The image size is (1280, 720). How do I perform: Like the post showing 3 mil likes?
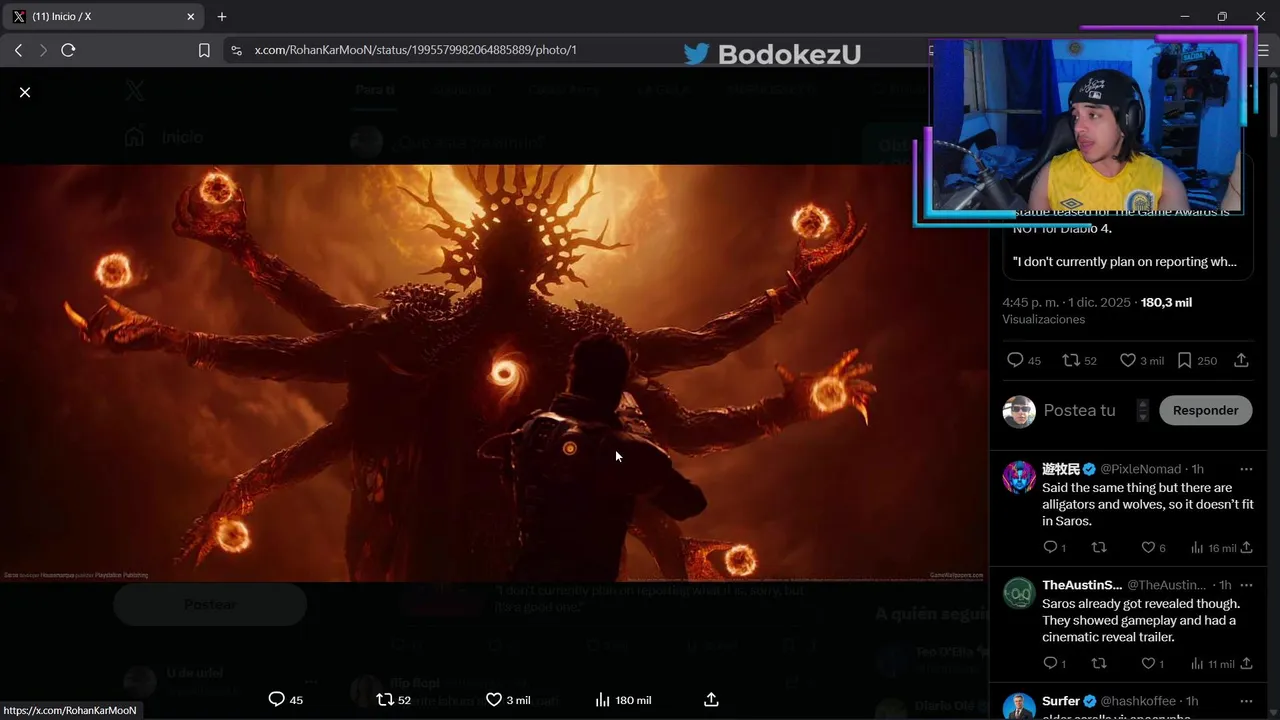(x=1128, y=360)
